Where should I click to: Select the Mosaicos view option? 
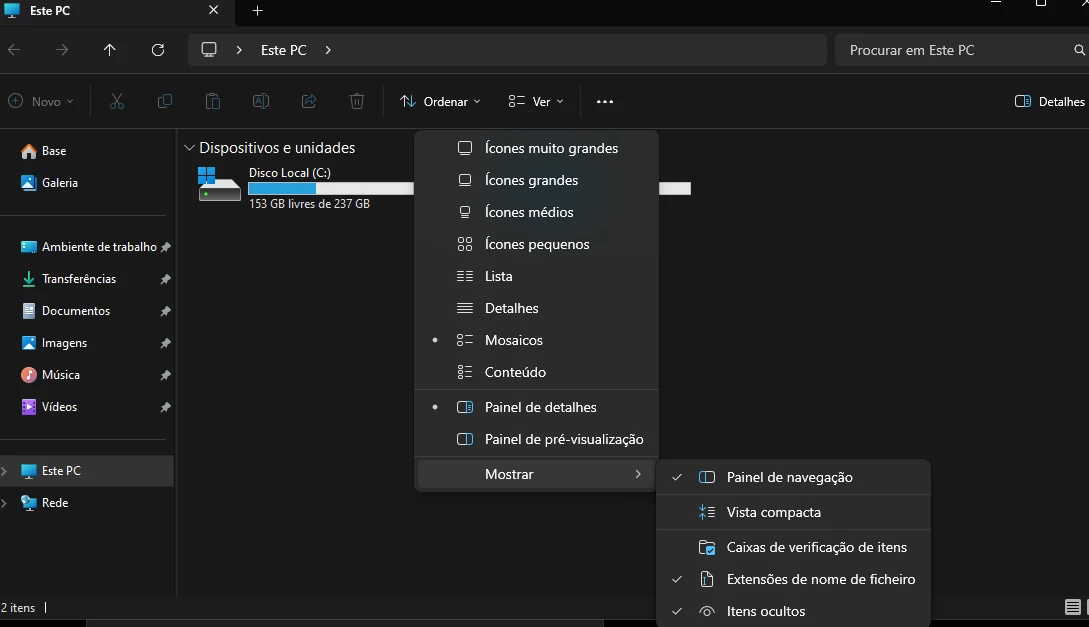[536, 340]
